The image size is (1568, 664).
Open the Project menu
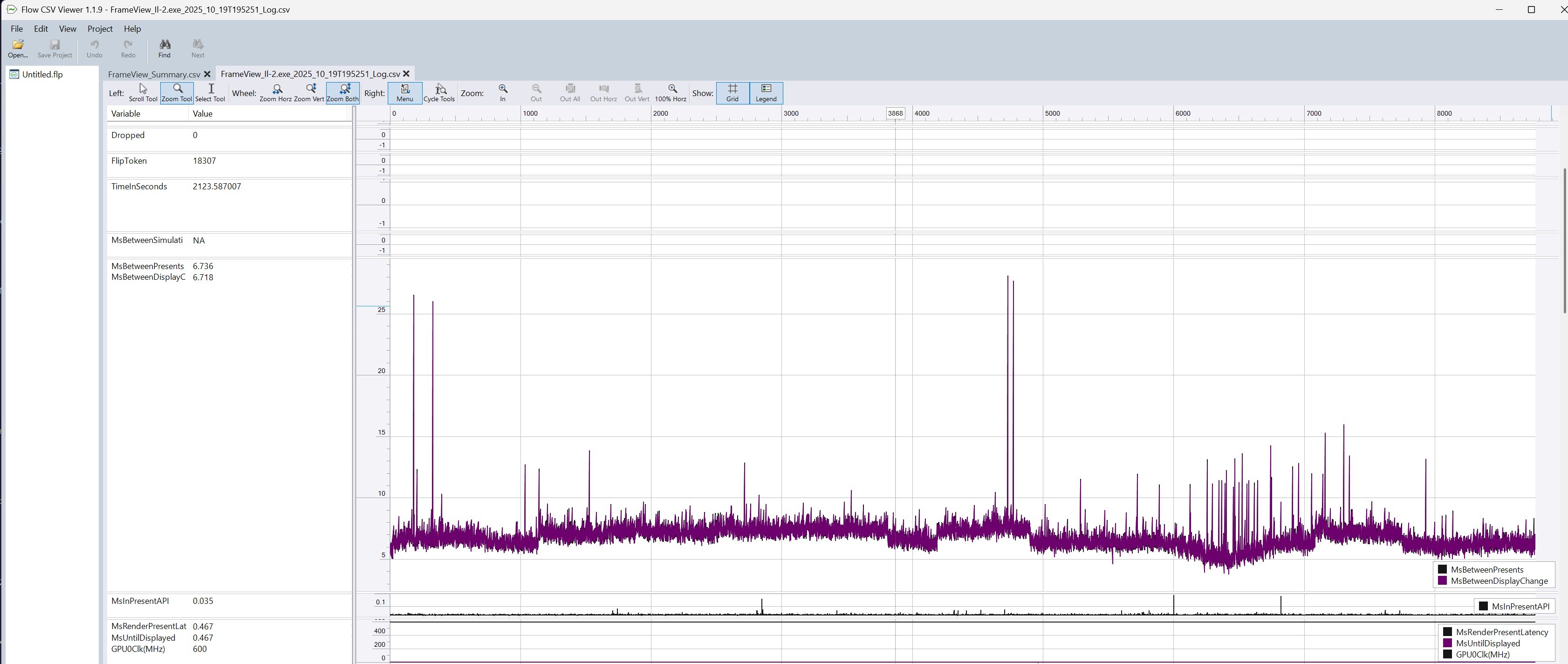pyautogui.click(x=100, y=28)
